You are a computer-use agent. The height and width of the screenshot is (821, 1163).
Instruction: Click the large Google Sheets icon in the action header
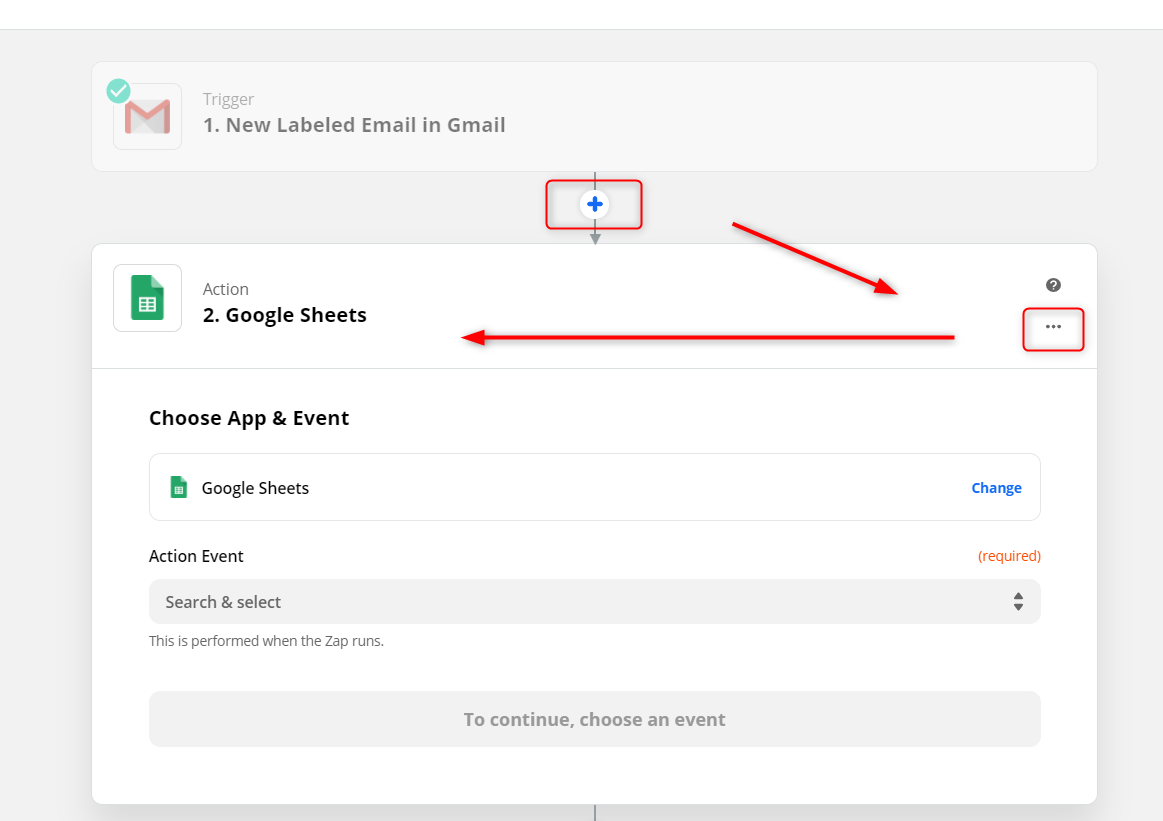pos(147,298)
